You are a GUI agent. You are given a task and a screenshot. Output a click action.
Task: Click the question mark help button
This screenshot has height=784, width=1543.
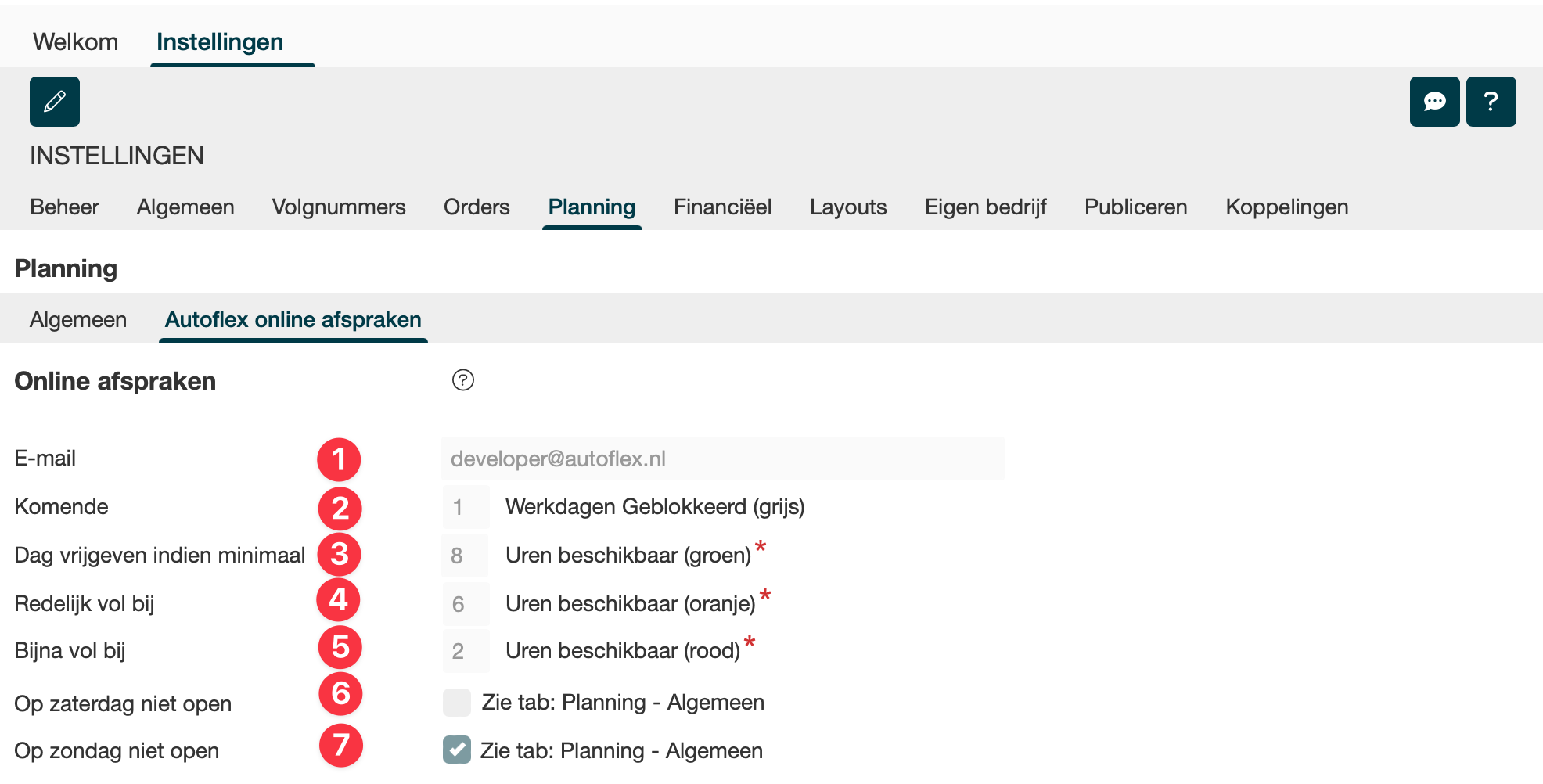coord(1491,102)
